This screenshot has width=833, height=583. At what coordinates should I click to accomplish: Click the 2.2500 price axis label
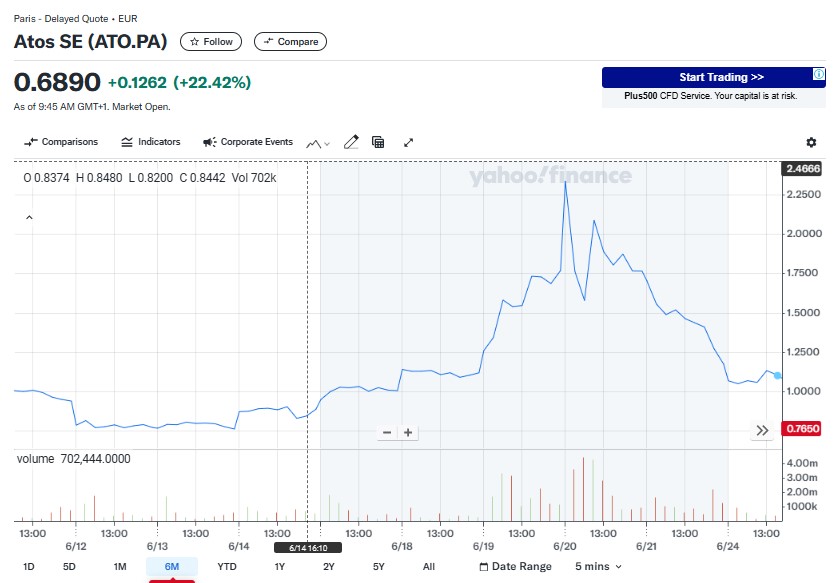click(x=804, y=195)
